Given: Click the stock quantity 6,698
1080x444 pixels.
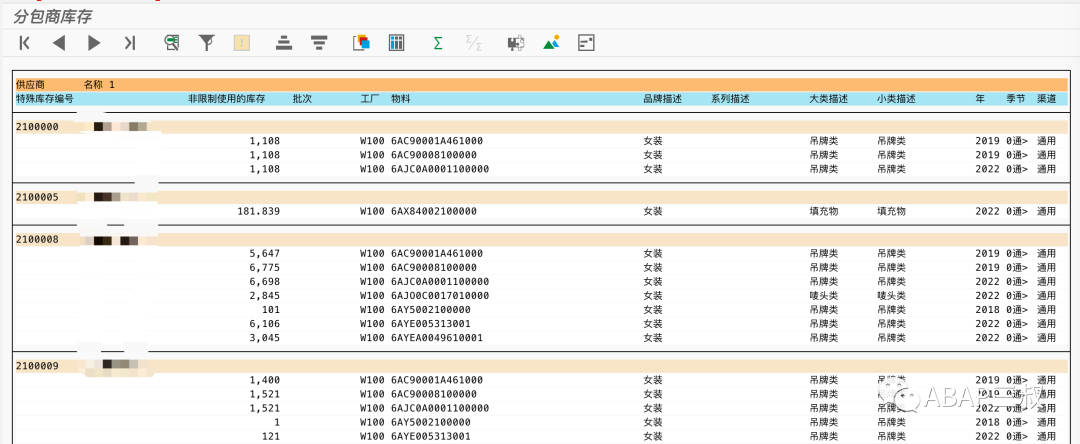Looking at the screenshot, I should click(263, 282).
